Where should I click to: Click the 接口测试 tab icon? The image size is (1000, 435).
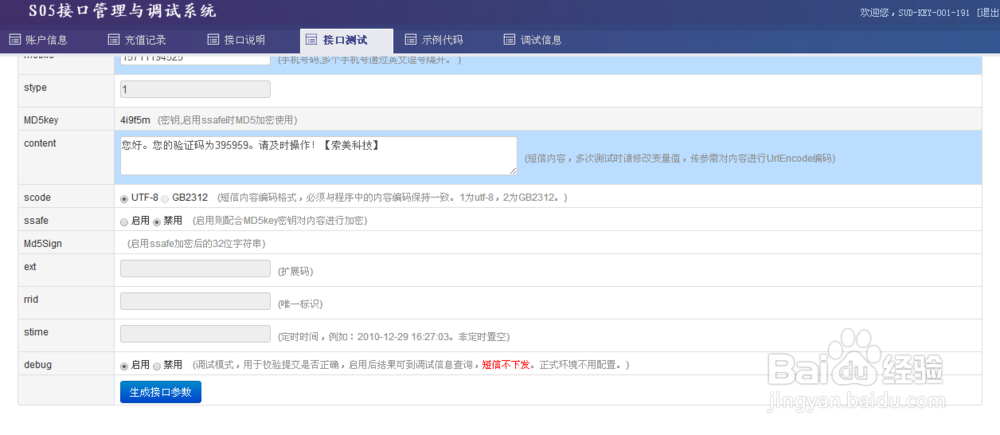pyautogui.click(x=312, y=40)
